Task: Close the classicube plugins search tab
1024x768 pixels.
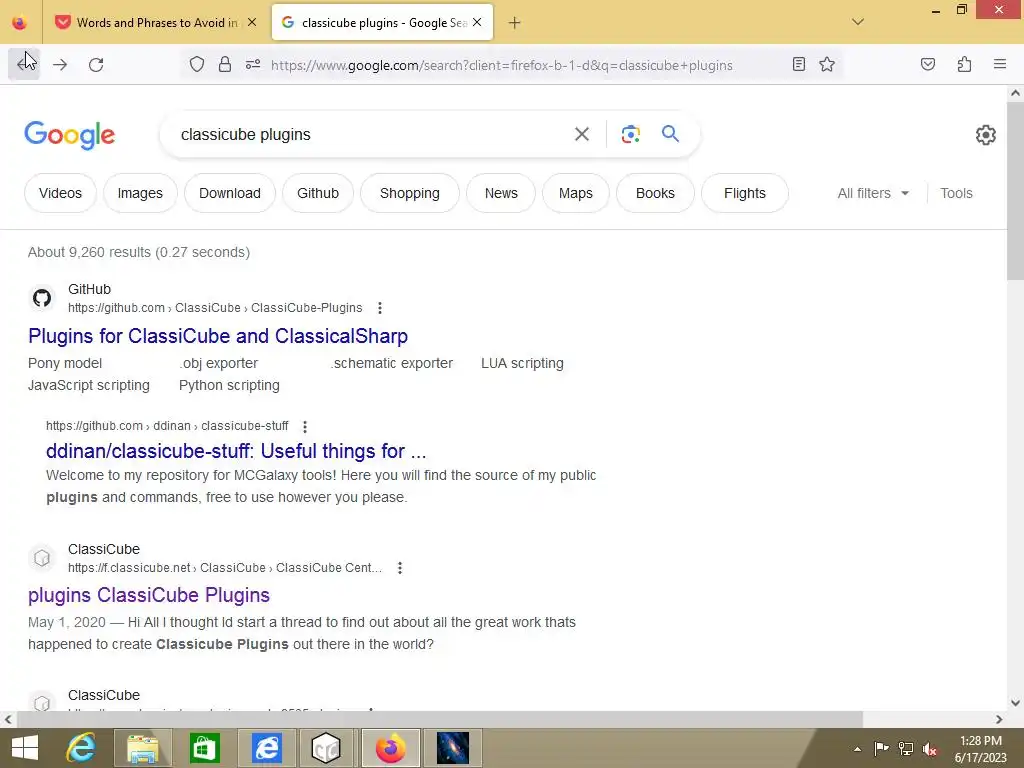Action: pos(477,23)
